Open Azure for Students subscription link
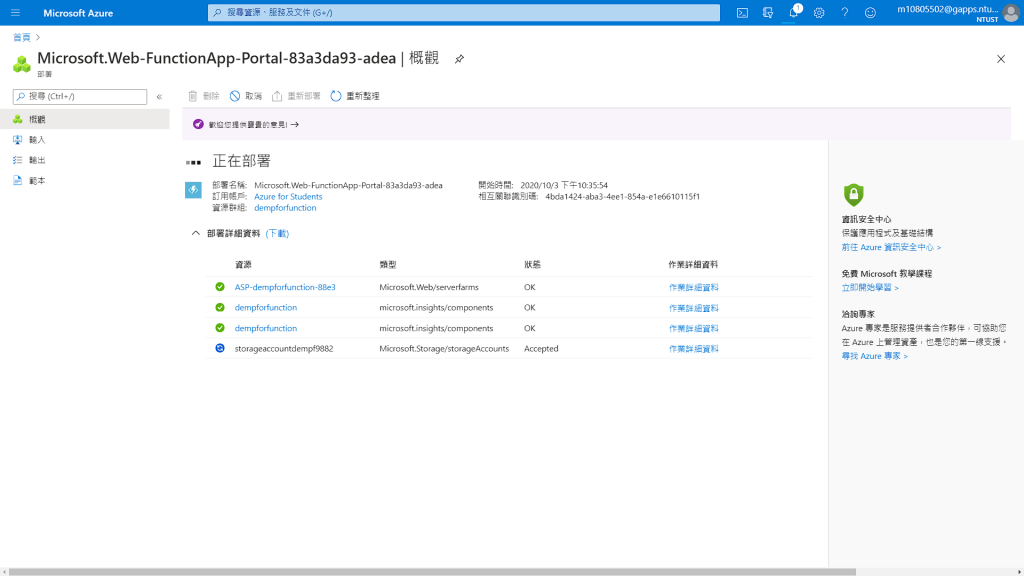 [x=288, y=197]
